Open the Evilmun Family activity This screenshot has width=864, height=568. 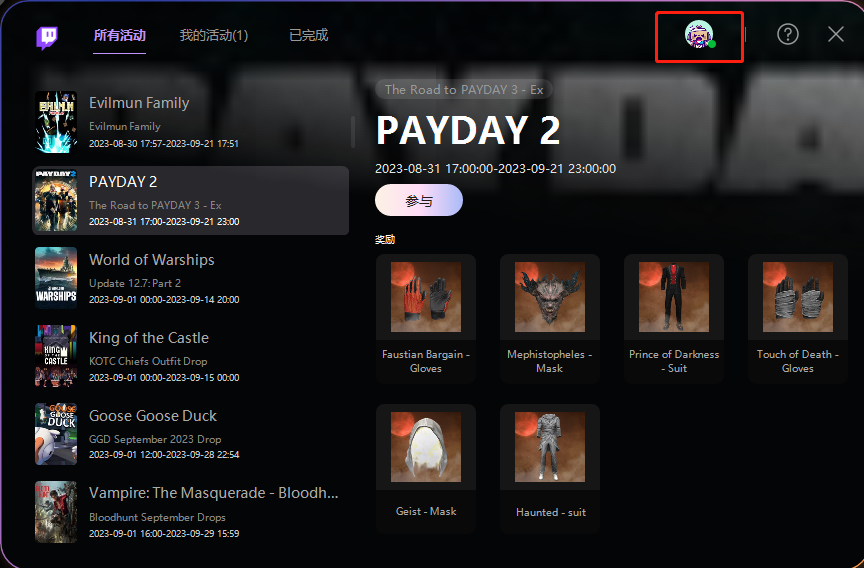pos(191,122)
